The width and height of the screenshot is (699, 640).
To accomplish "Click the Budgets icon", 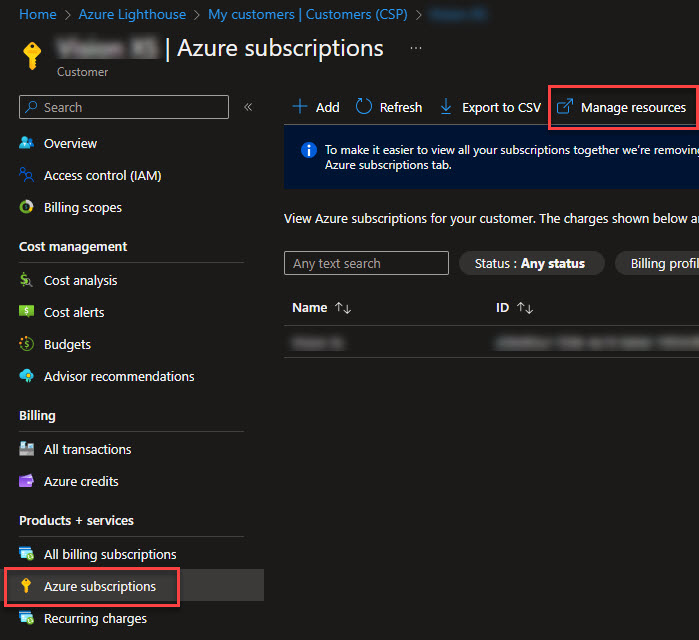I will click(x=26, y=344).
